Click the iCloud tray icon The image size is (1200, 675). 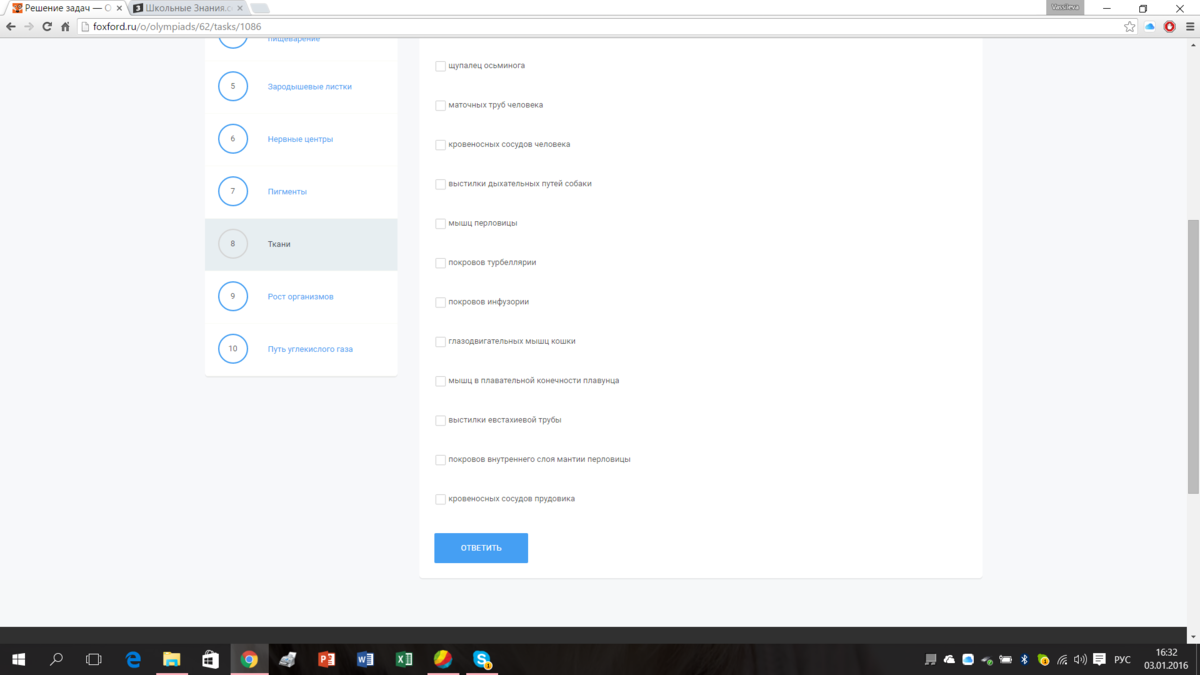click(968, 660)
